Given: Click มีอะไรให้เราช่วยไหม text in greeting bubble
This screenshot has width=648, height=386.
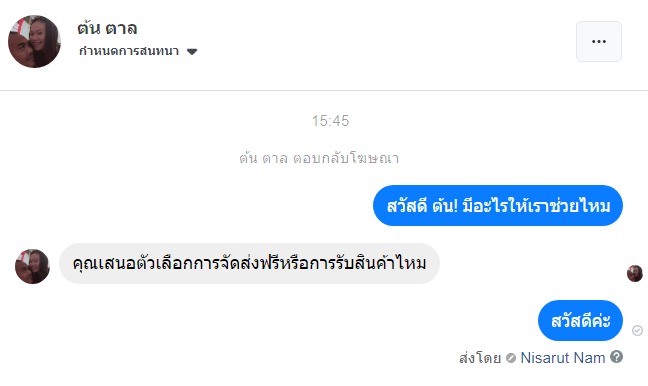Looking at the screenshot, I should (536, 206).
